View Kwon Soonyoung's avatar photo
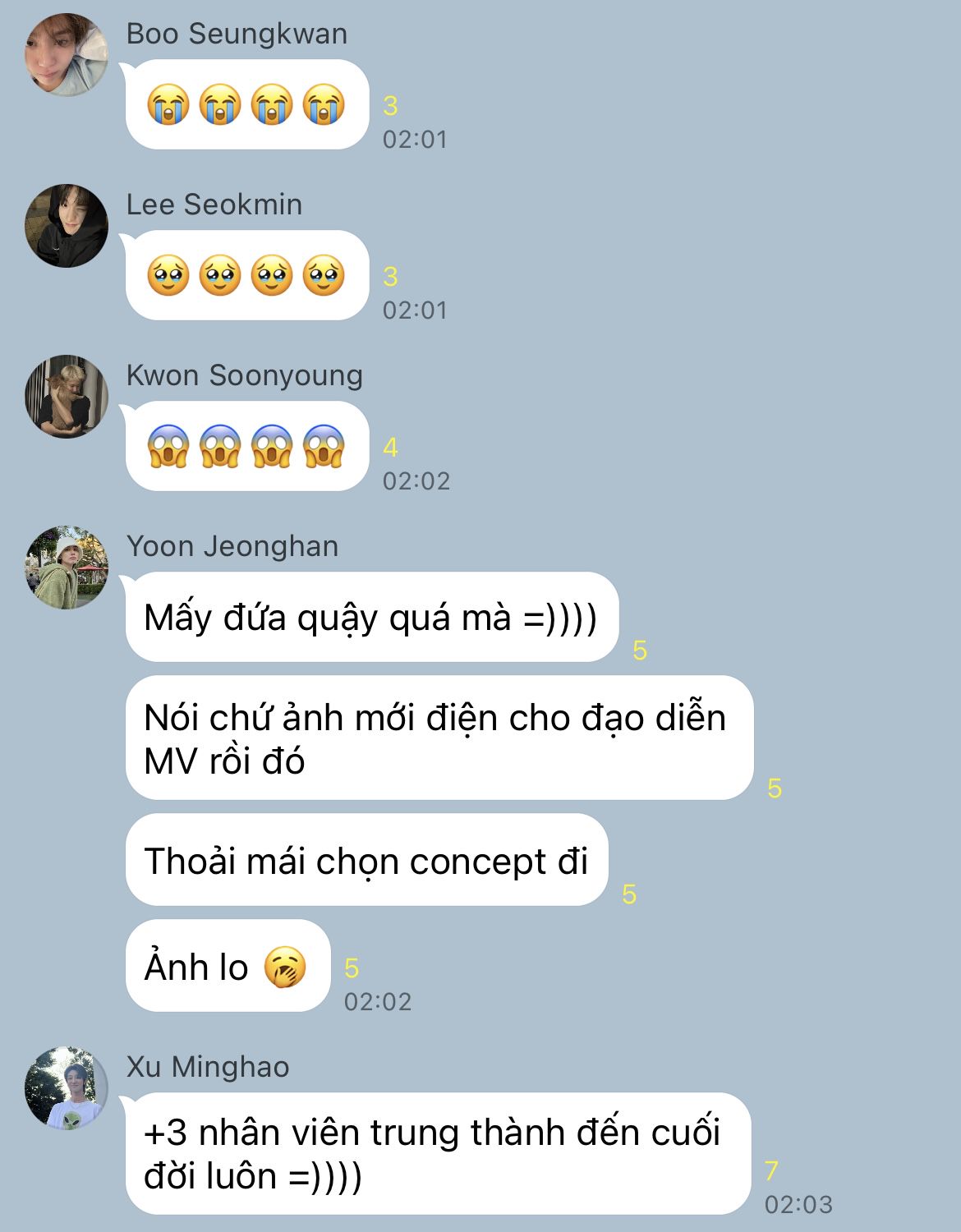Image resolution: width=961 pixels, height=1232 pixels. coord(67,397)
